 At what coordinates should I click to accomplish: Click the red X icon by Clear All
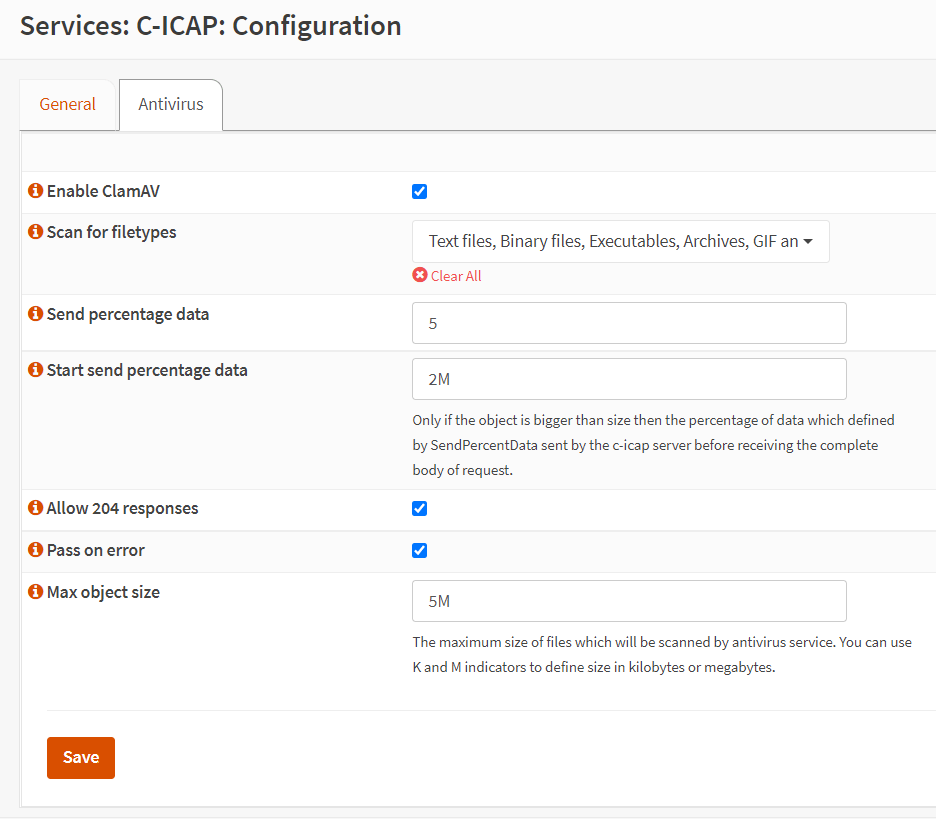click(420, 276)
